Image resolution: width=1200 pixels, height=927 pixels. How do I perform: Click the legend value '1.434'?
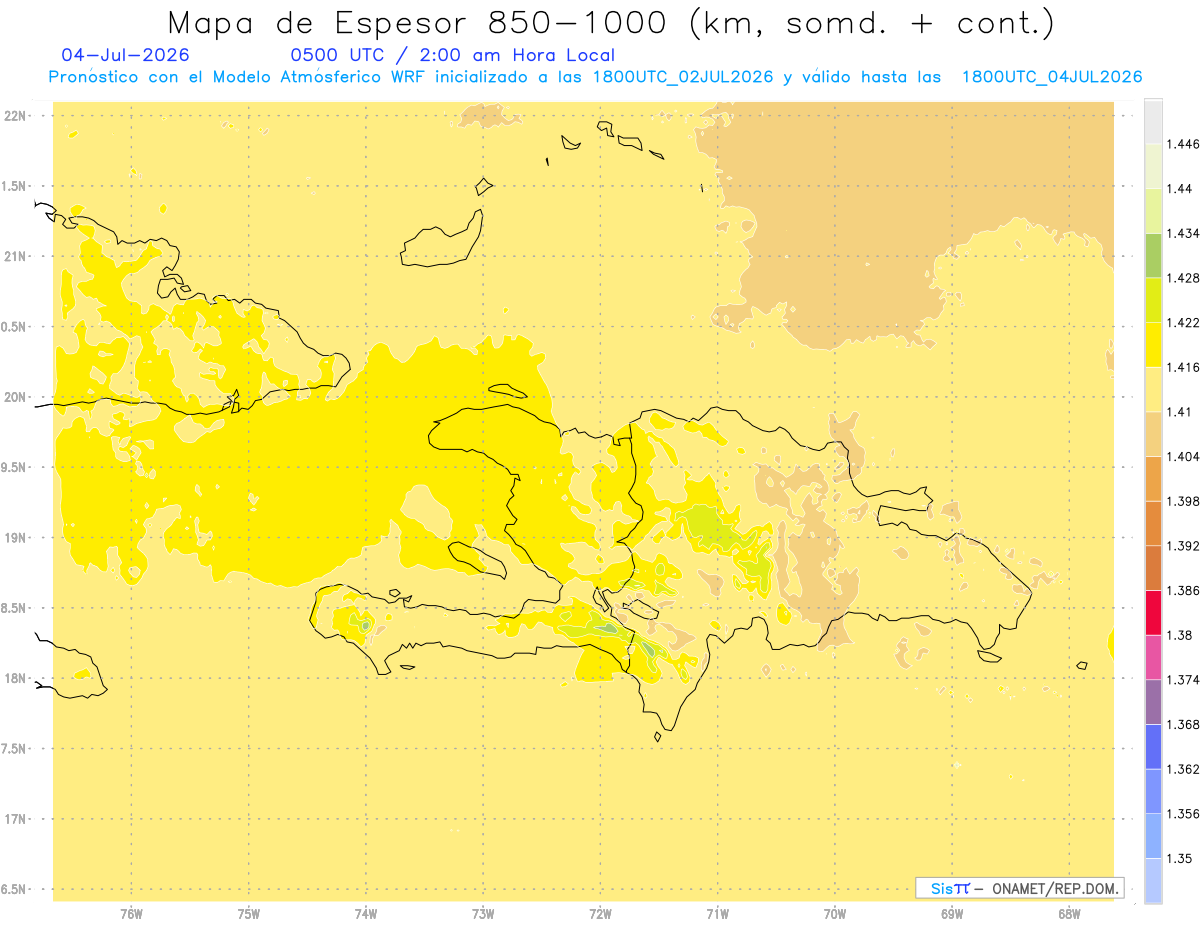1183,234
